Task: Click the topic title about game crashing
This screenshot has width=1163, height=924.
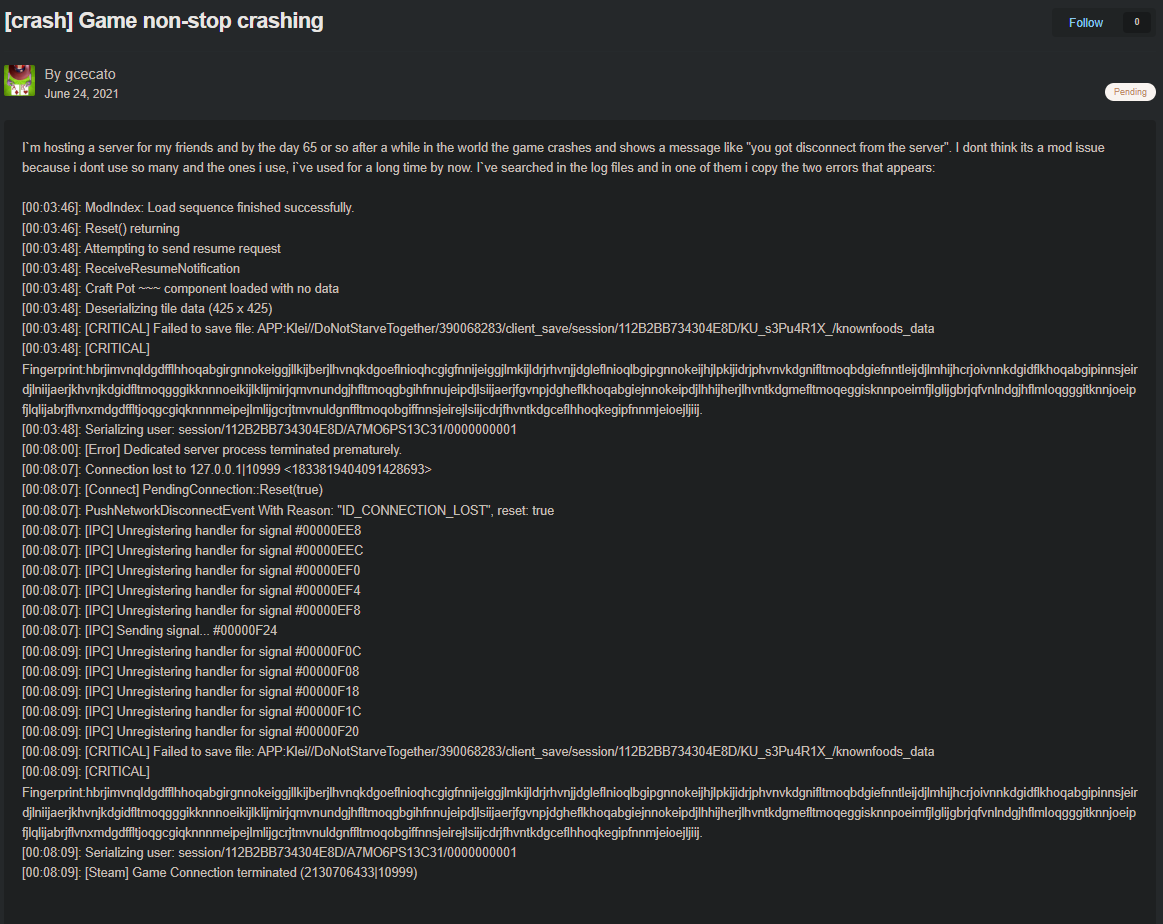Action: (163, 20)
